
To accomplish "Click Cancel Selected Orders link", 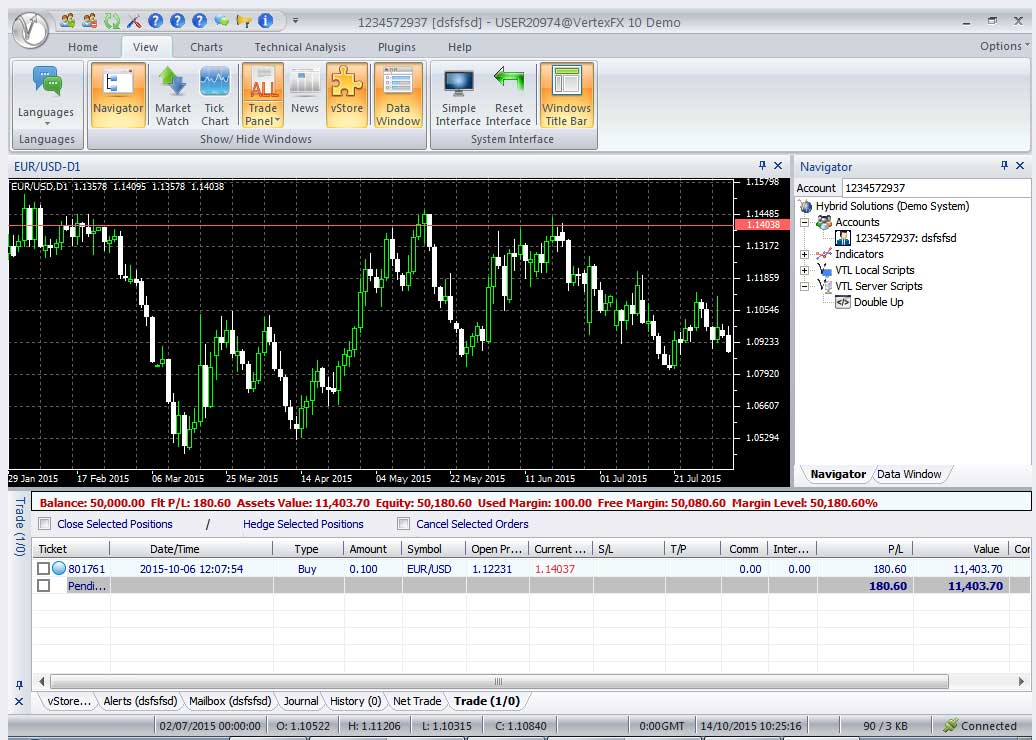I will point(472,524).
